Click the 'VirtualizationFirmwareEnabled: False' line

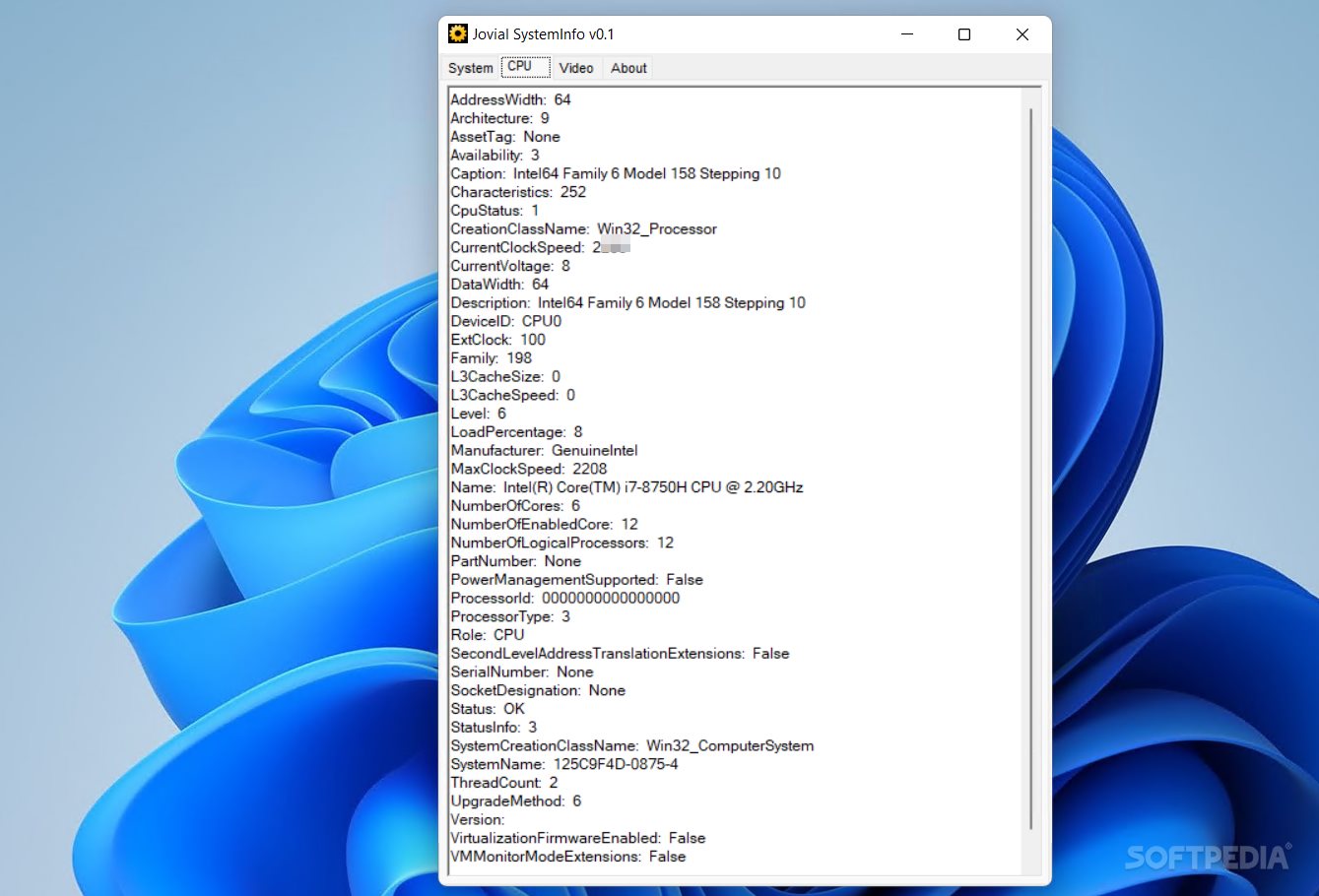[578, 838]
